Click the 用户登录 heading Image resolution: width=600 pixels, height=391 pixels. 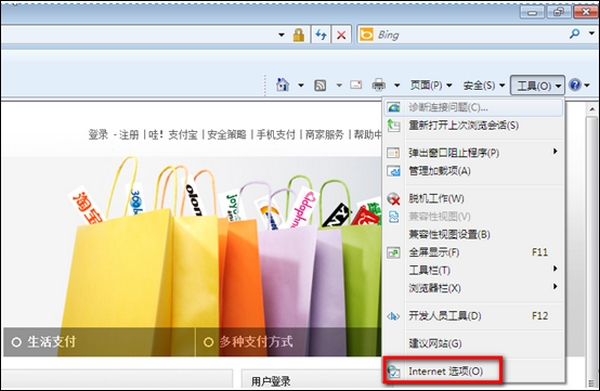(x=271, y=381)
